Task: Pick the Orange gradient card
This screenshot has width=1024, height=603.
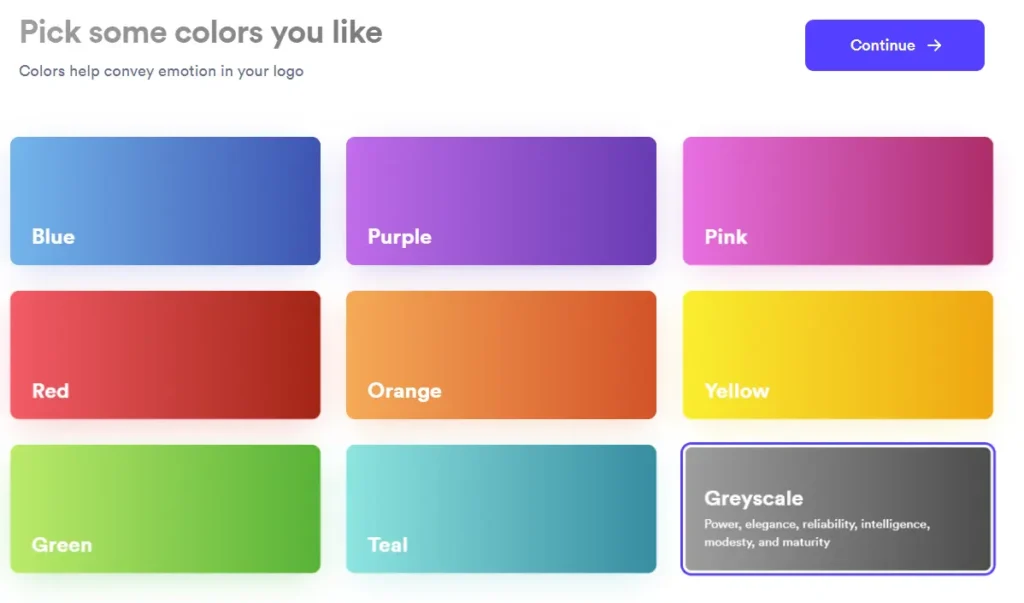Action: click(x=501, y=354)
